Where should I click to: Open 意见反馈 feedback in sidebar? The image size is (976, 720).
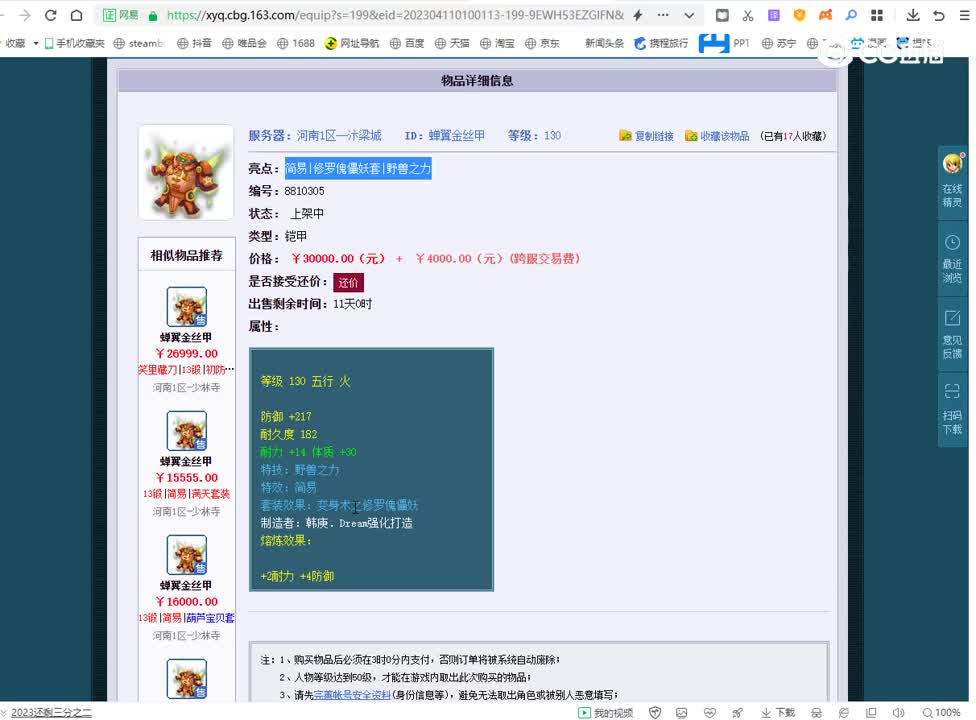(x=952, y=334)
